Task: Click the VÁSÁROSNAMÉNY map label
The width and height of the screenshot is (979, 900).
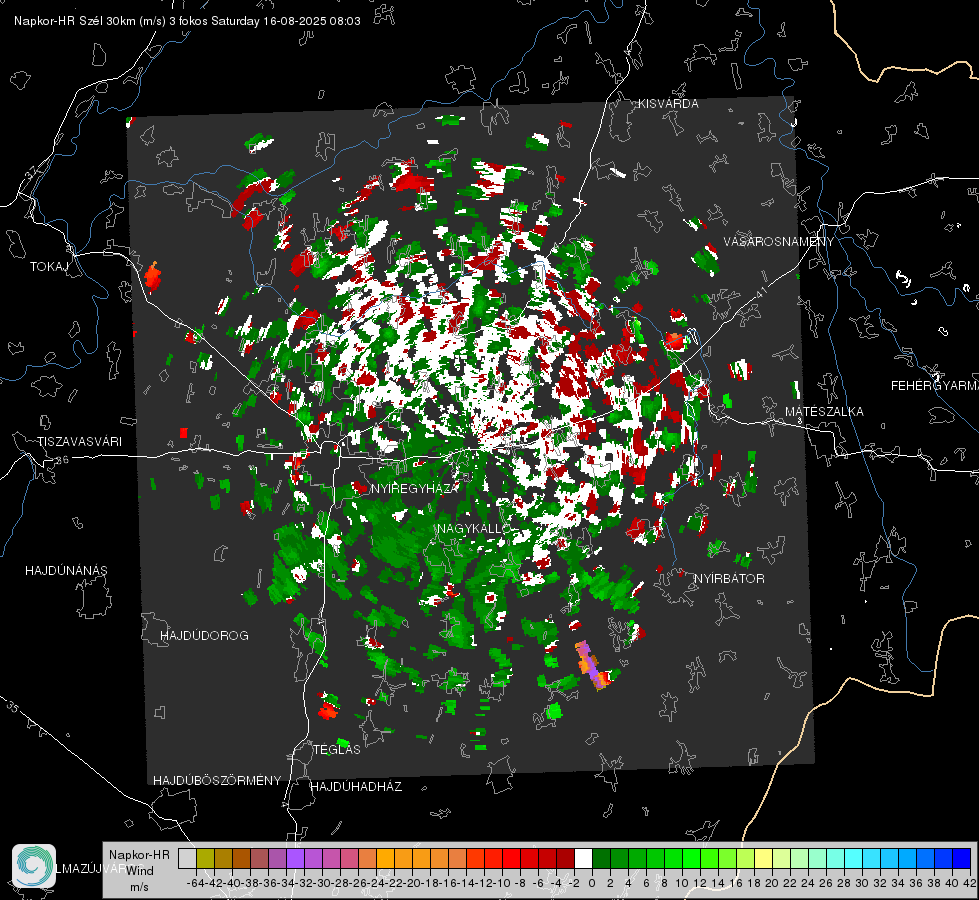Action: (779, 242)
